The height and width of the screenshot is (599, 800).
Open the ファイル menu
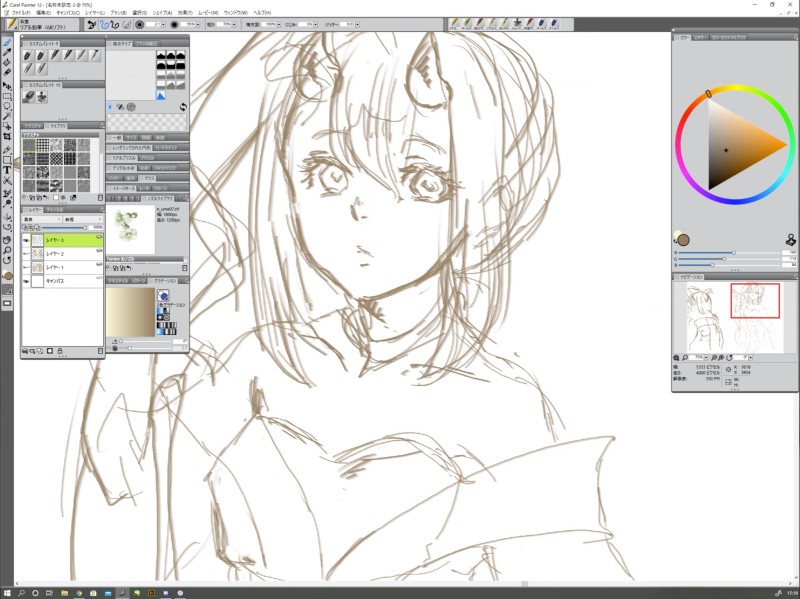click(x=20, y=12)
